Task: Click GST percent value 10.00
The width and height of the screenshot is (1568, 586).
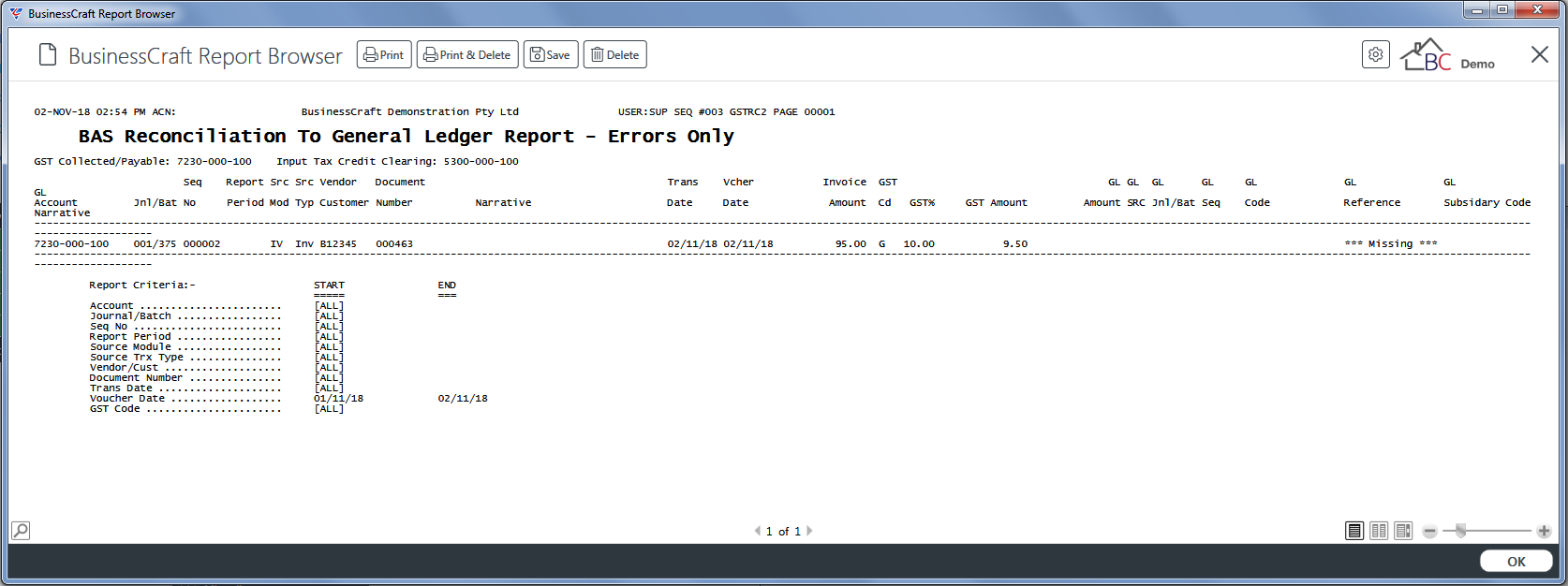Action: click(x=919, y=244)
